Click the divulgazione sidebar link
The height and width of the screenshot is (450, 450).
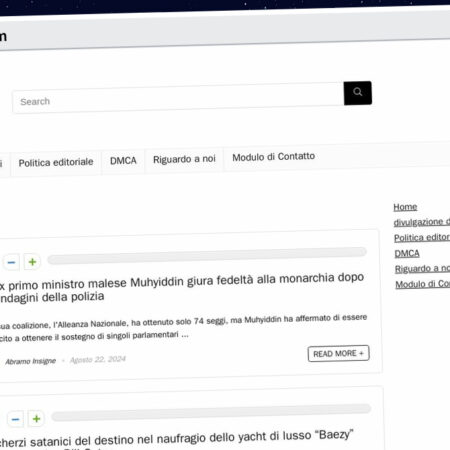tap(422, 222)
